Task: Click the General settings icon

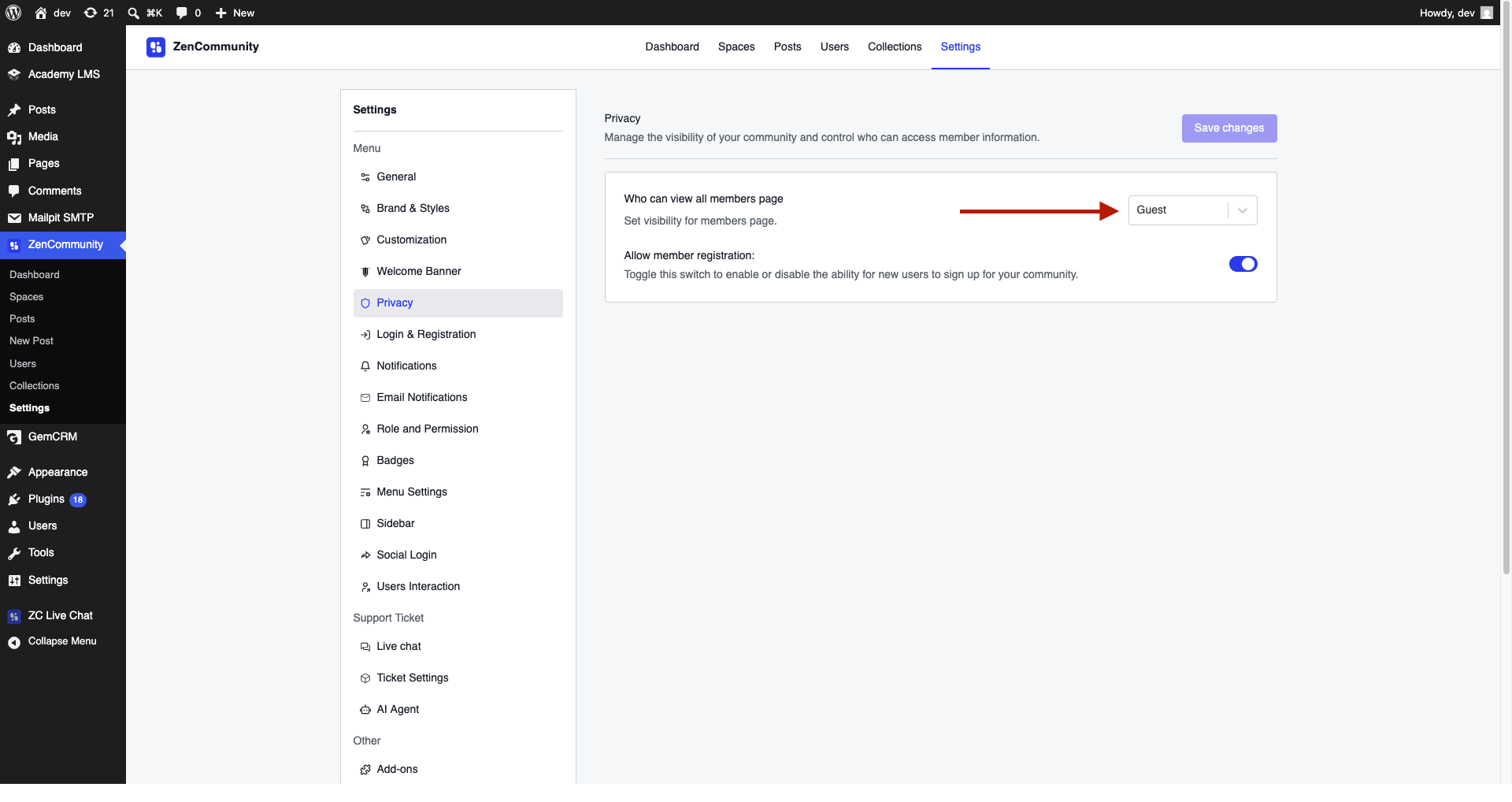Action: [365, 177]
